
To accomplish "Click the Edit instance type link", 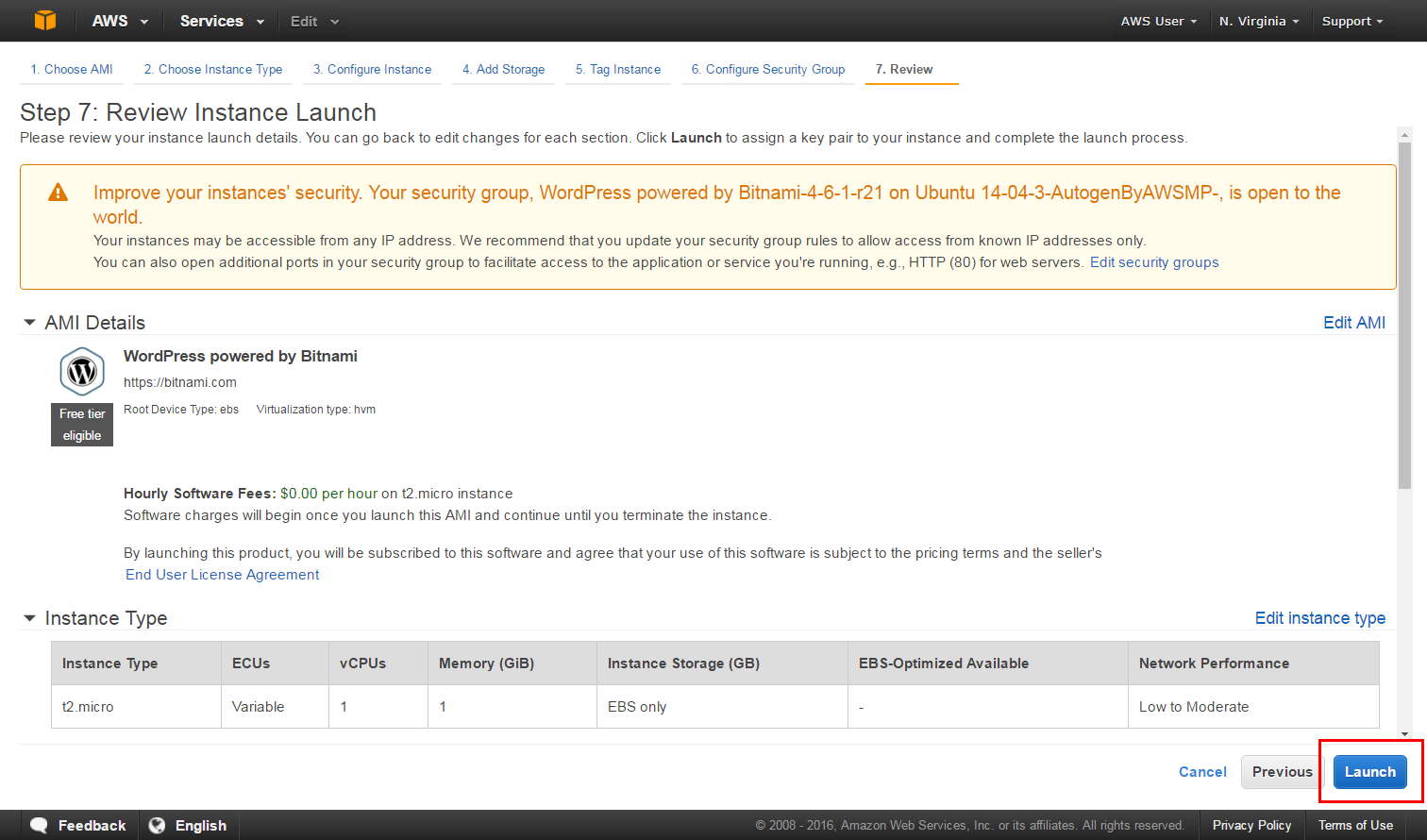I will pyautogui.click(x=1319, y=618).
